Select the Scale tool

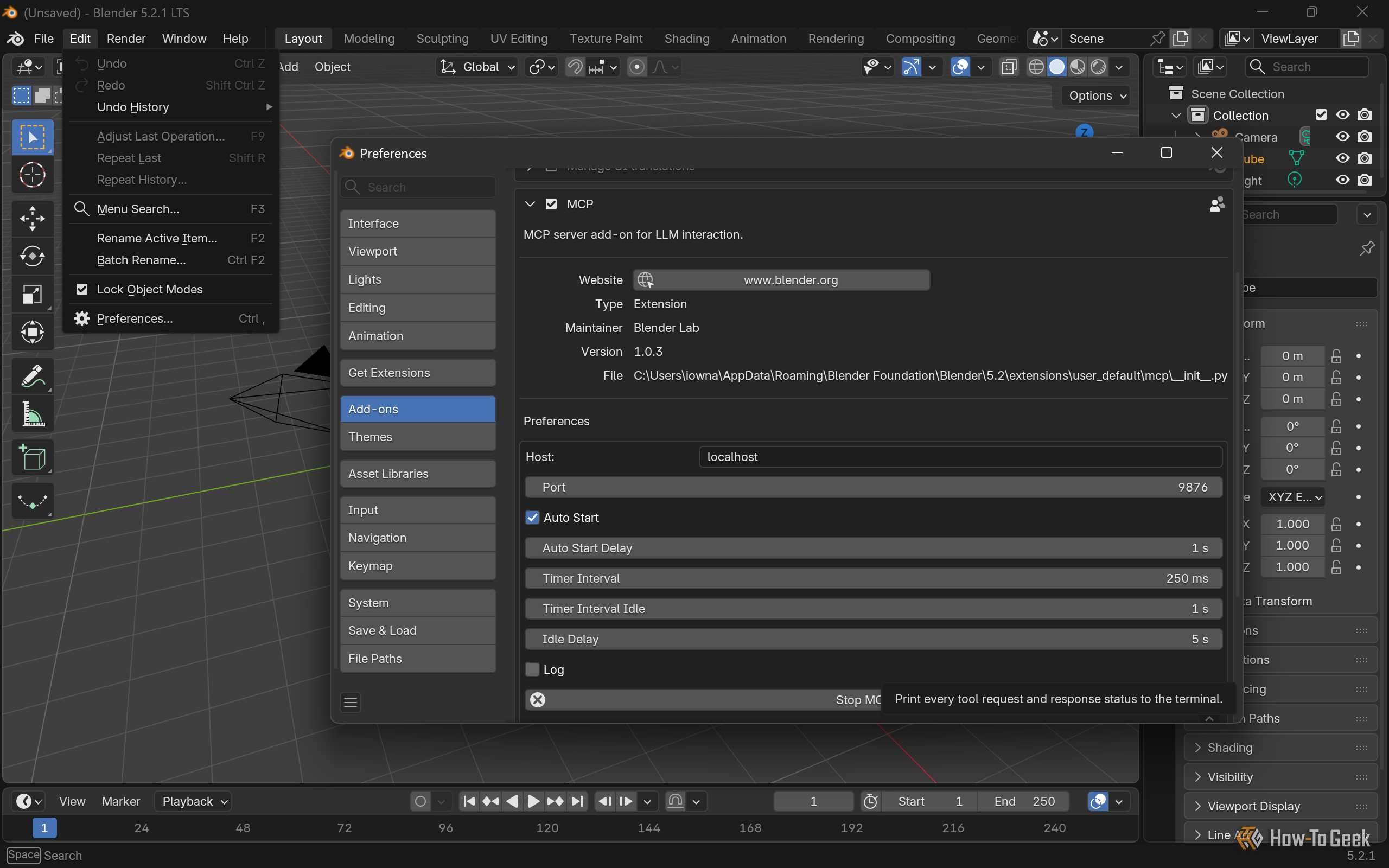click(33, 295)
